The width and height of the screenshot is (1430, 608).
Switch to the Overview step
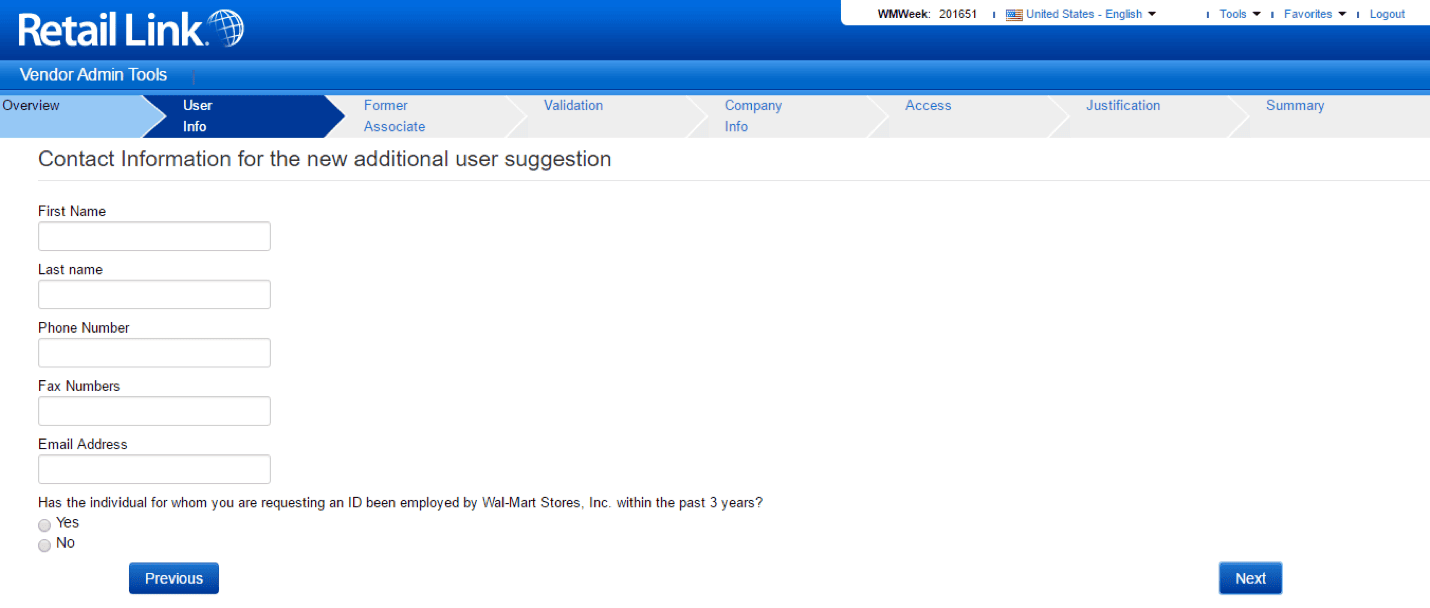(31, 105)
